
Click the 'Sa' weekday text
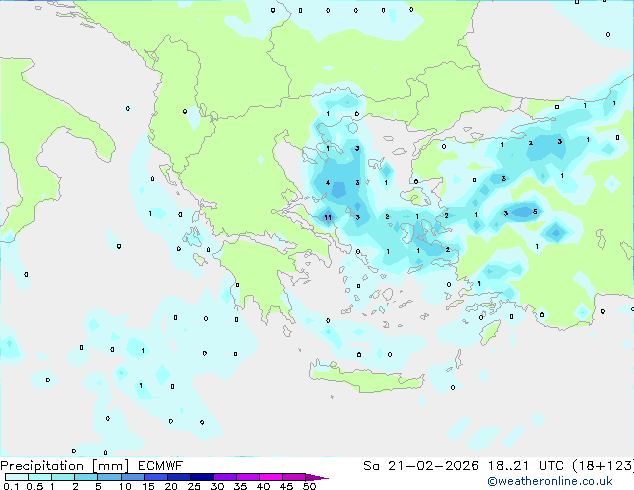tap(371, 466)
